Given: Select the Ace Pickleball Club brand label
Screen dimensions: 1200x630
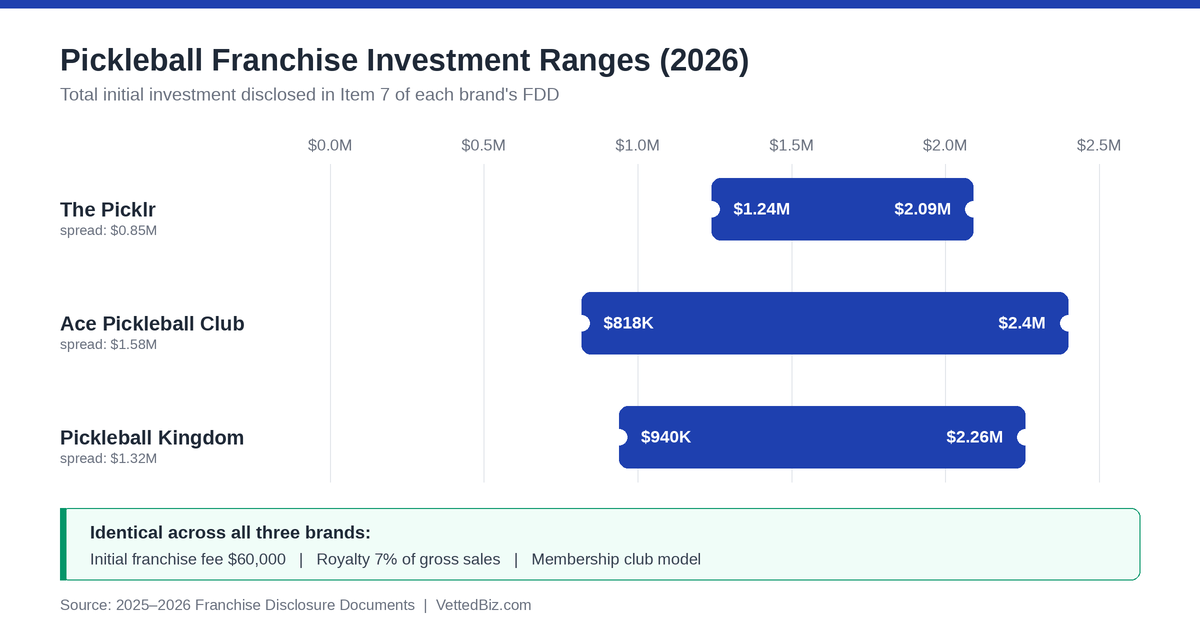Looking at the screenshot, I should 152,324.
